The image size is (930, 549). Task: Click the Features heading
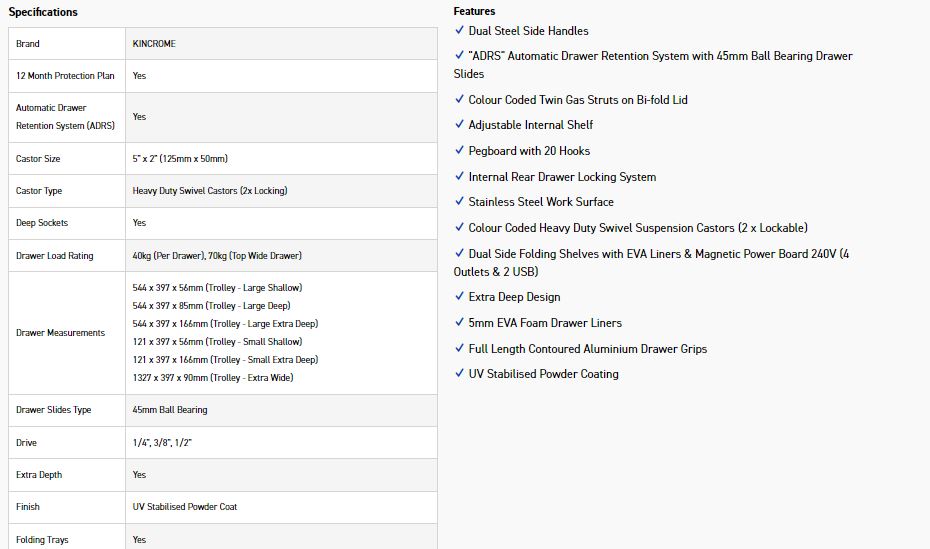[474, 11]
